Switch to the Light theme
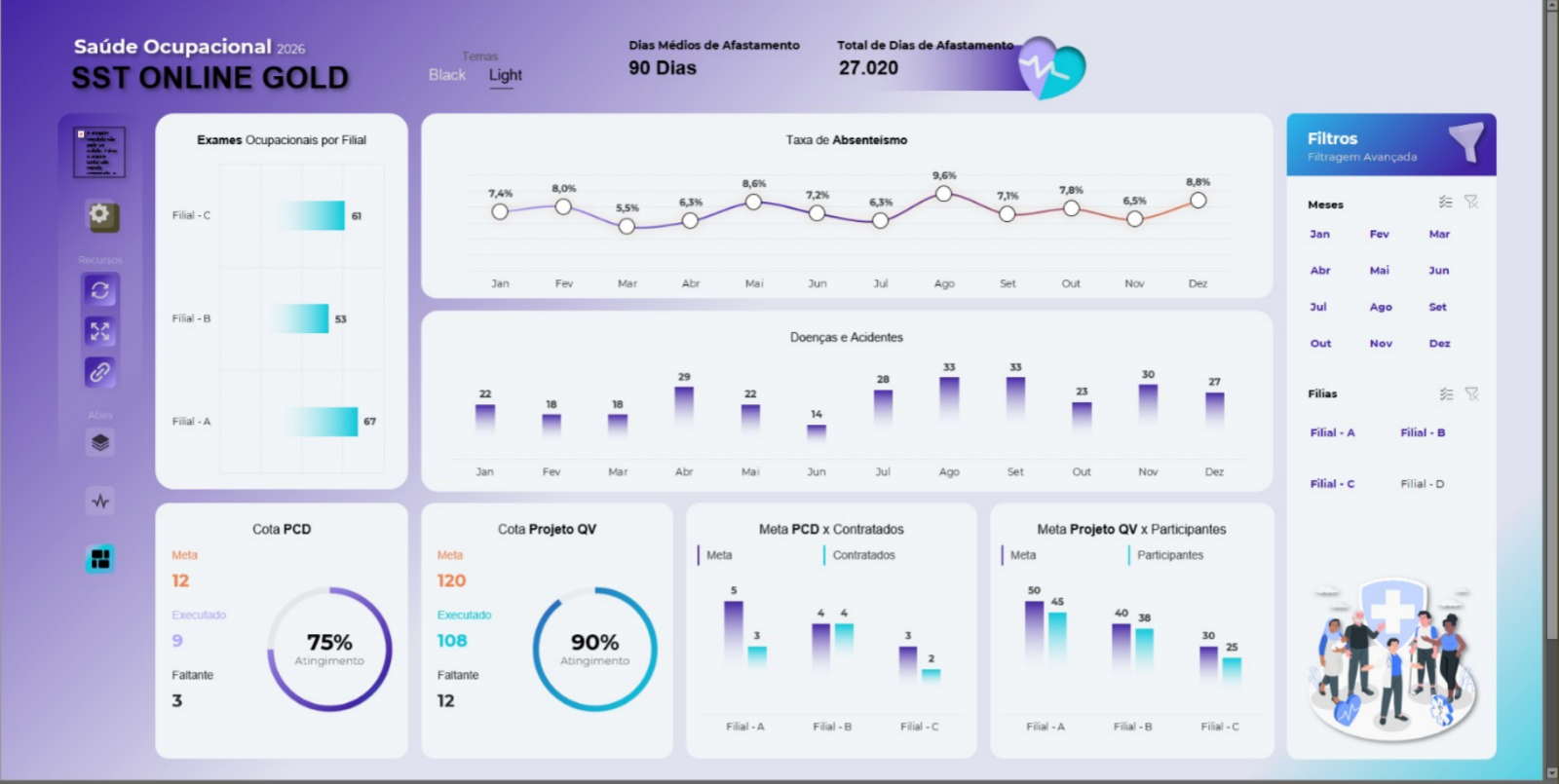1559x784 pixels. coord(505,75)
